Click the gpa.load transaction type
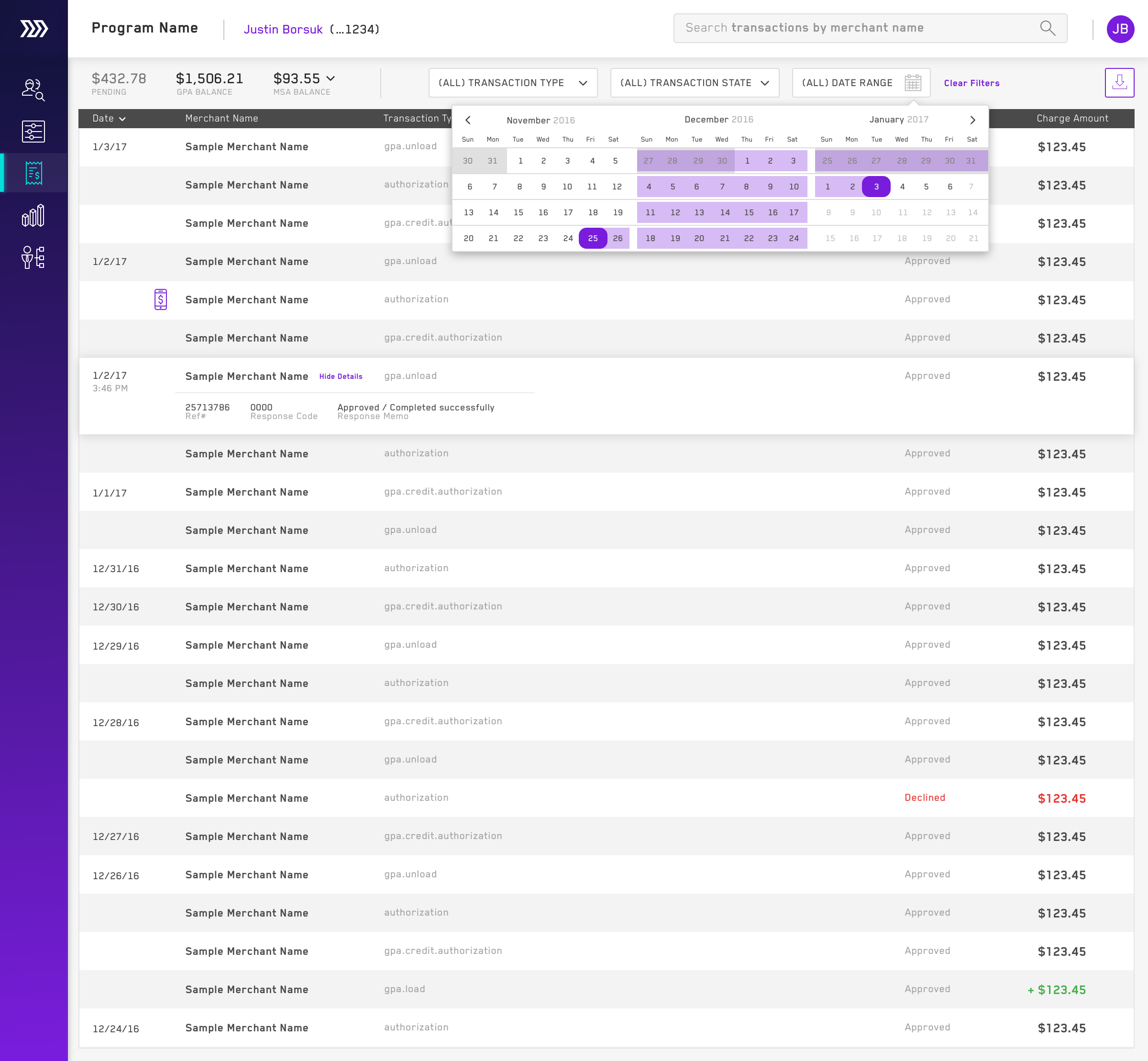 pyautogui.click(x=405, y=989)
